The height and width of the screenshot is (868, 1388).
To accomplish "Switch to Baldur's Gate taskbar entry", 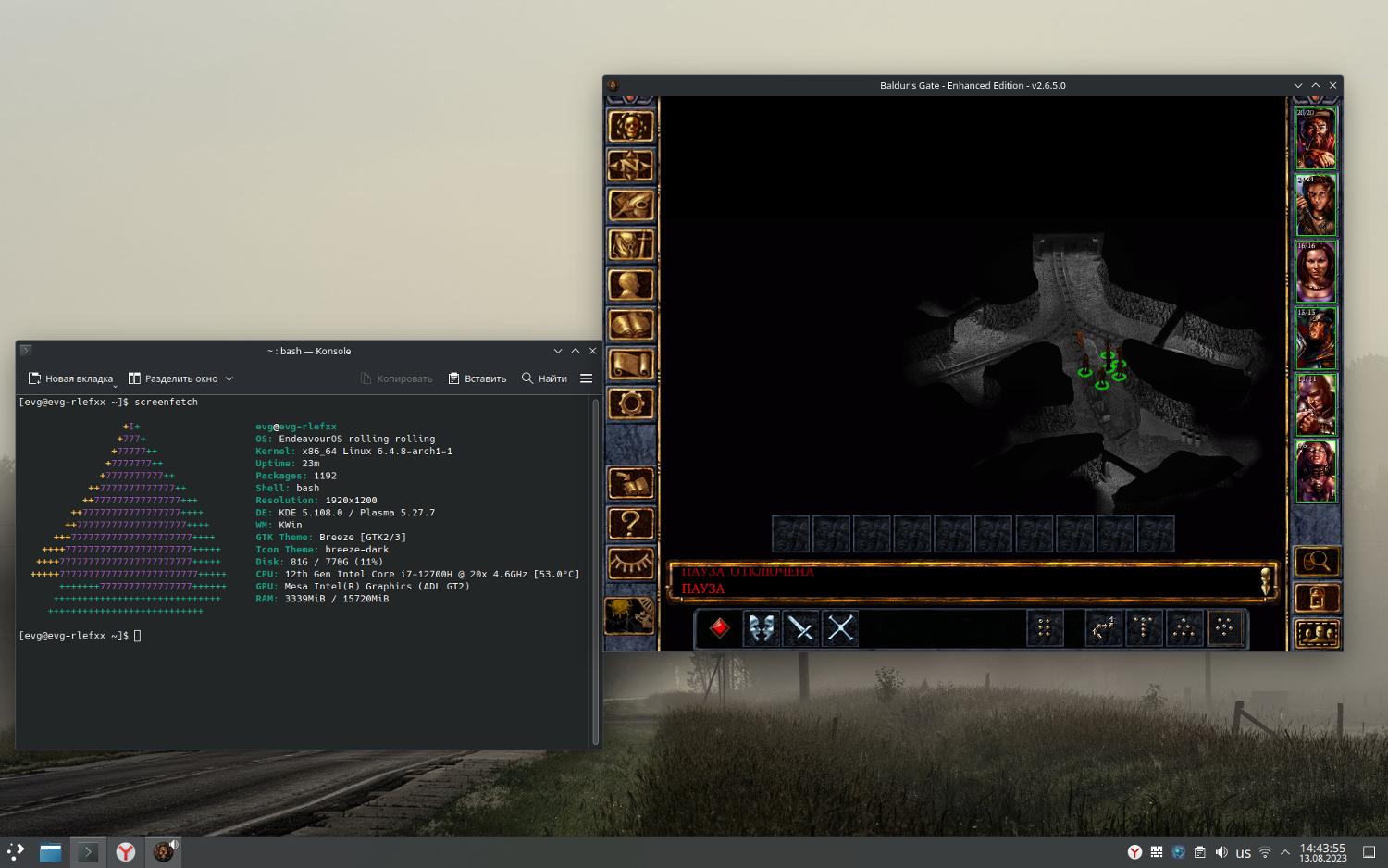I will 164,852.
